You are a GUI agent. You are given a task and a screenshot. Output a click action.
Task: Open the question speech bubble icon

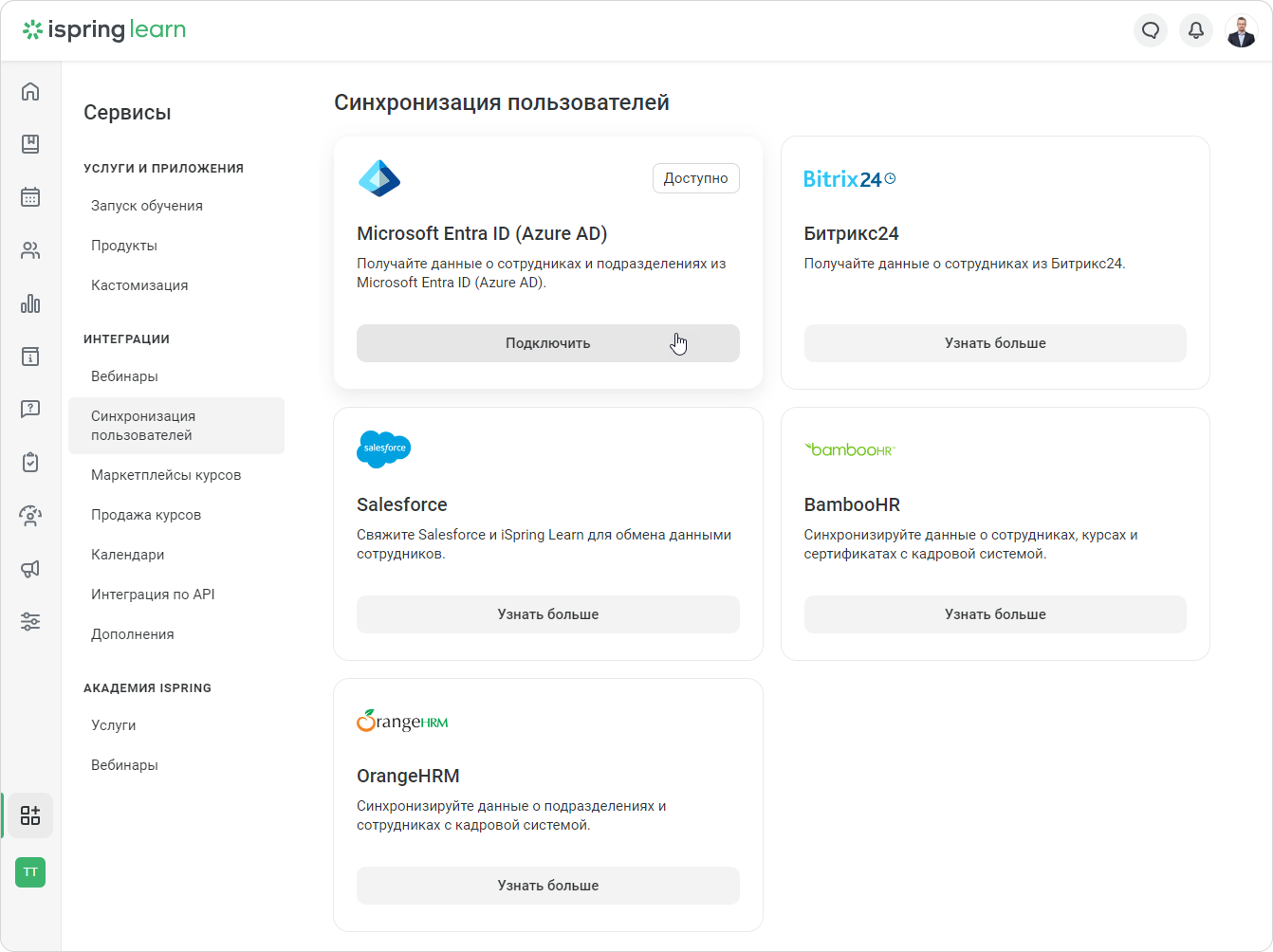click(30, 410)
